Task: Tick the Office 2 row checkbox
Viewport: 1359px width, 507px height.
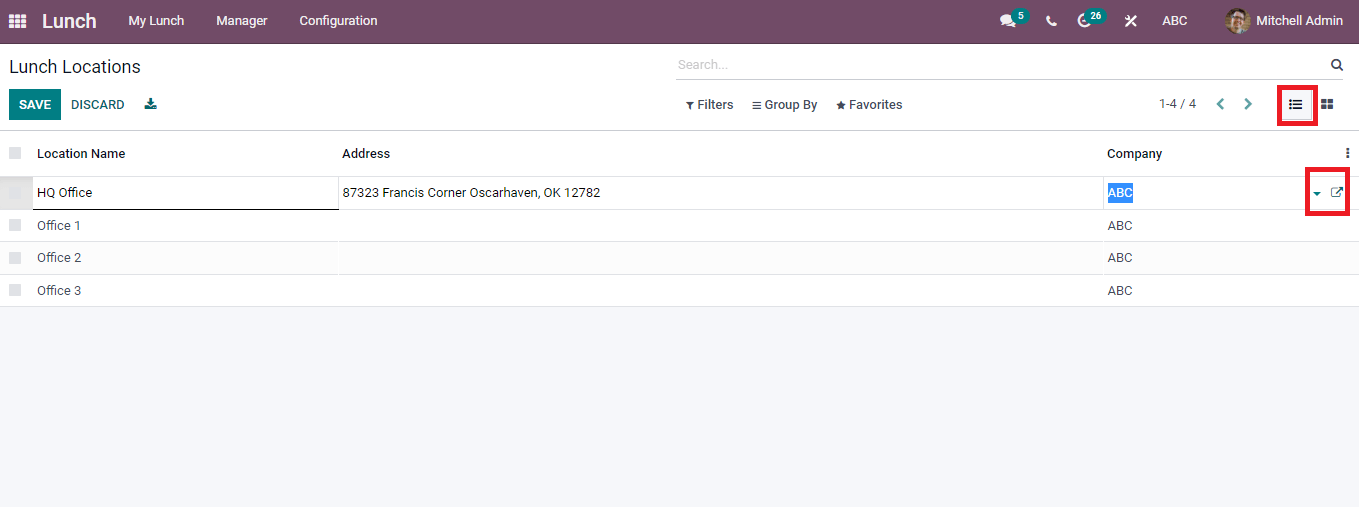Action: point(15,257)
